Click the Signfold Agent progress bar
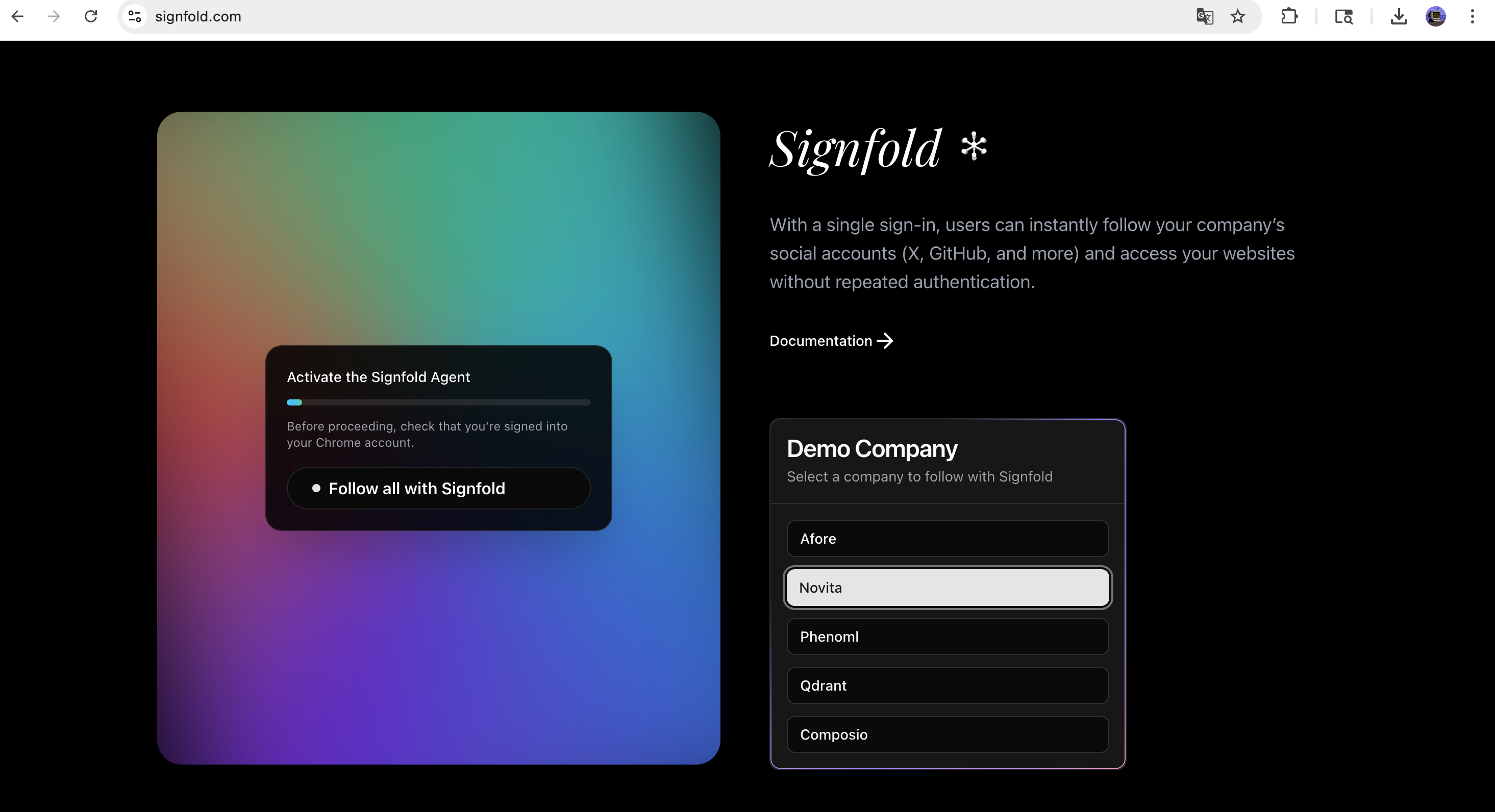Screen dimensions: 1495x812 [x=438, y=402]
